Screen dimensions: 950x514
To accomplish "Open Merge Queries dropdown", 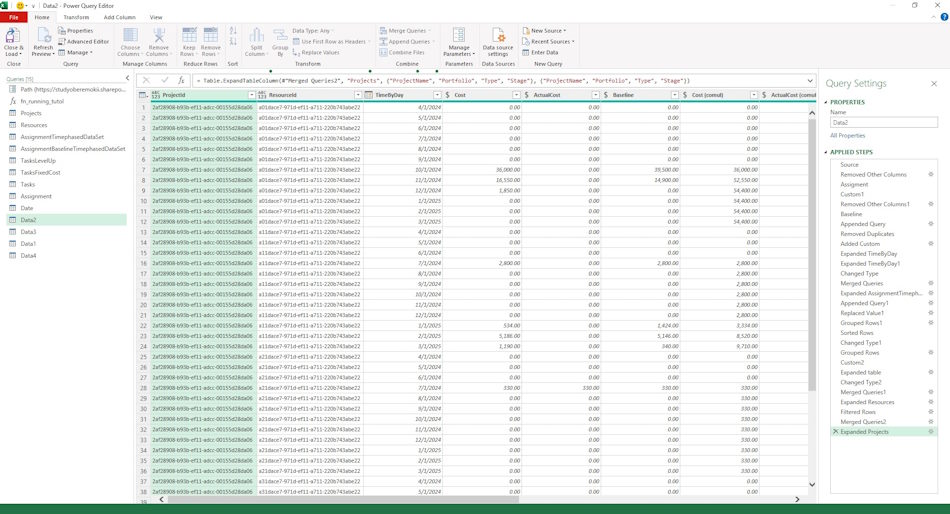I will tap(405, 31).
